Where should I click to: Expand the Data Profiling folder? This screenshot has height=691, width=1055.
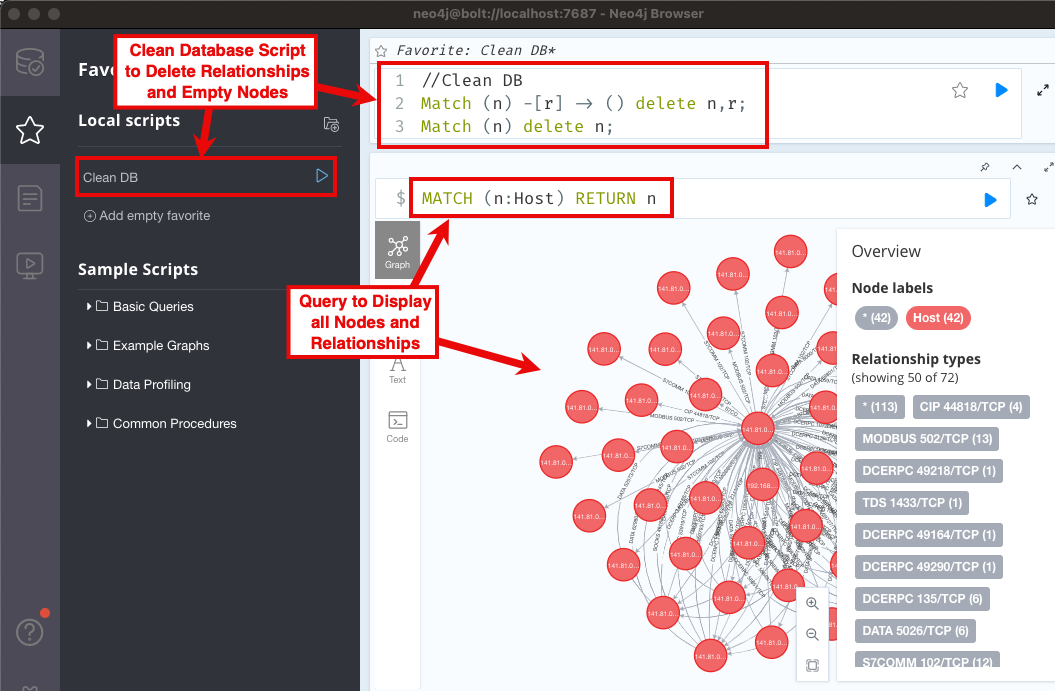(139, 385)
